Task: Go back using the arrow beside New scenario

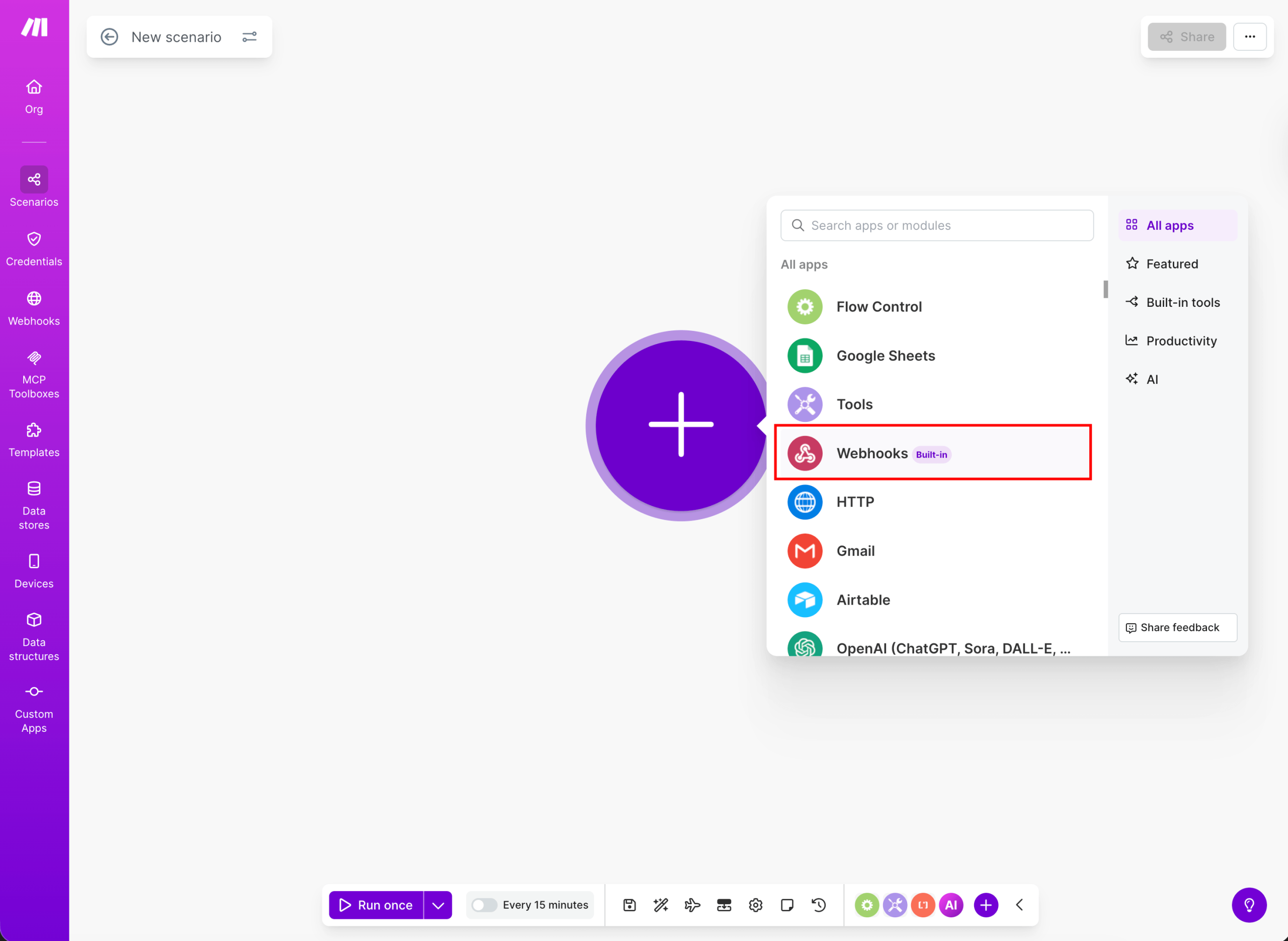Action: tap(109, 37)
